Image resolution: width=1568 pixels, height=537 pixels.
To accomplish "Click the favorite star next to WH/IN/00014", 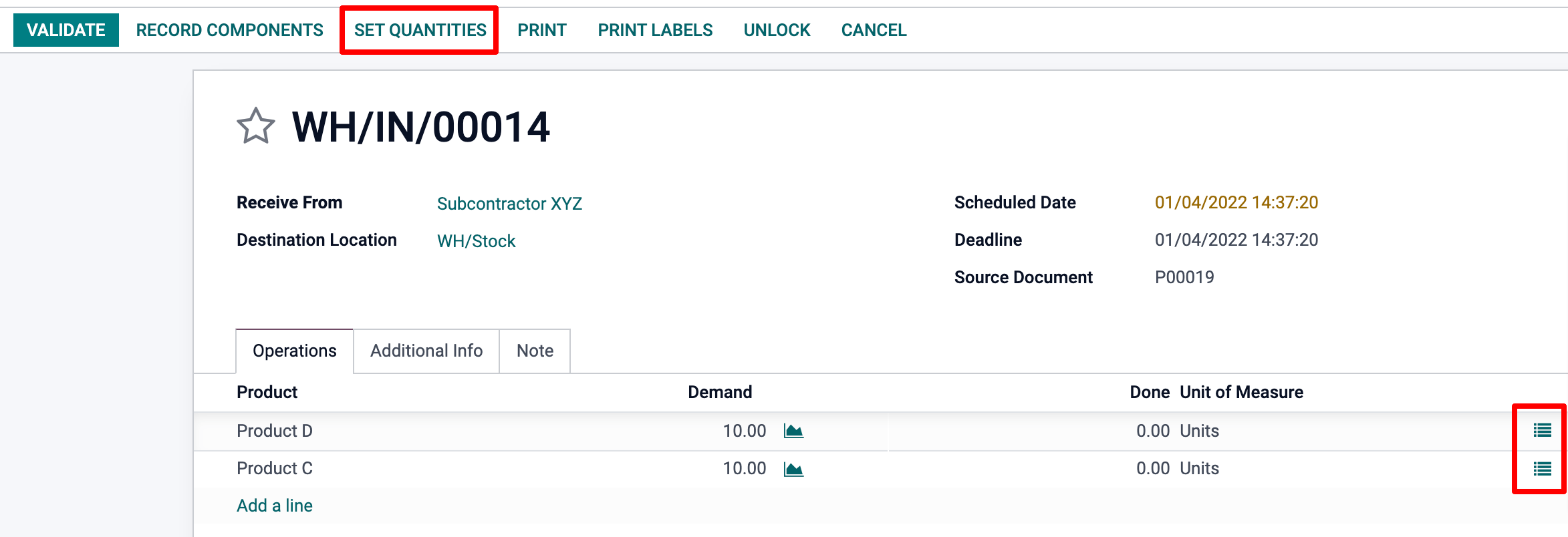I will point(255,126).
